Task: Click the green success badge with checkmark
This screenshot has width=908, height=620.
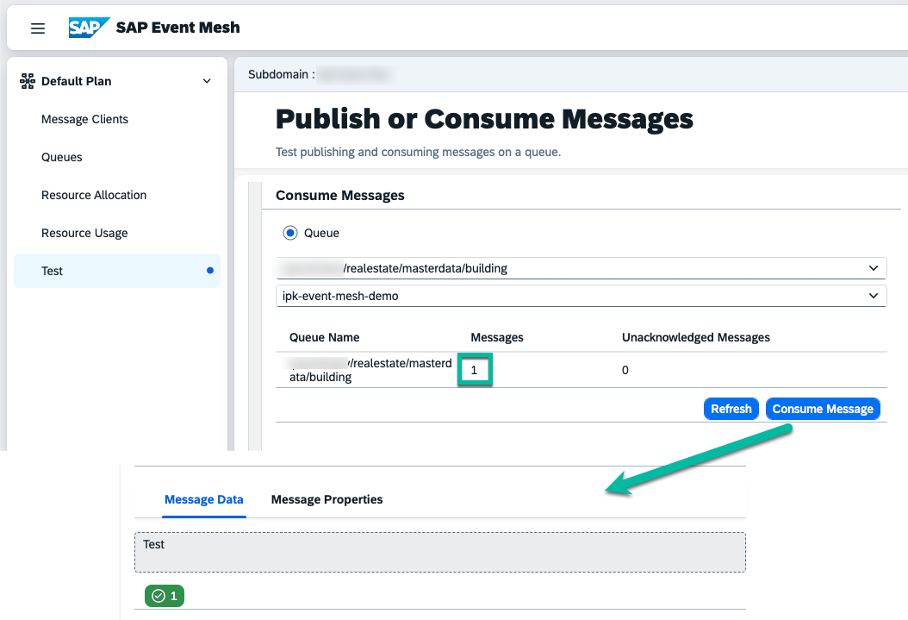Action: (x=164, y=596)
